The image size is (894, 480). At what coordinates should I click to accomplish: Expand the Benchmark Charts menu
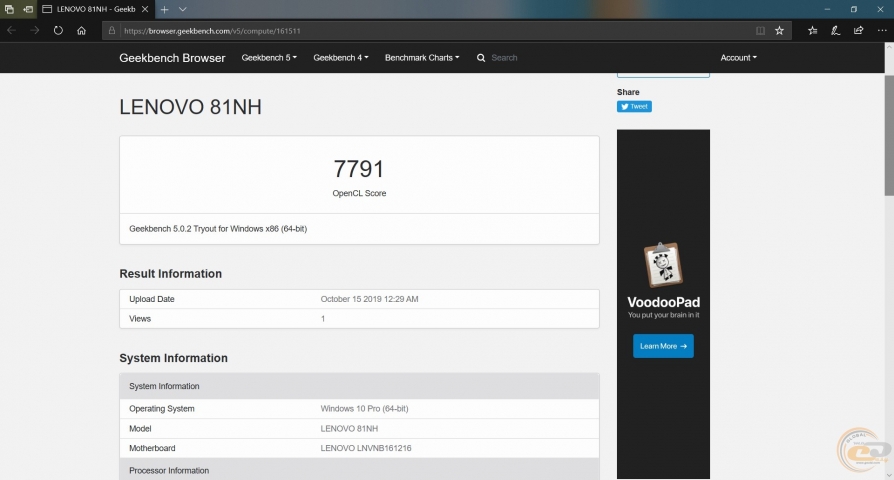[x=422, y=58]
